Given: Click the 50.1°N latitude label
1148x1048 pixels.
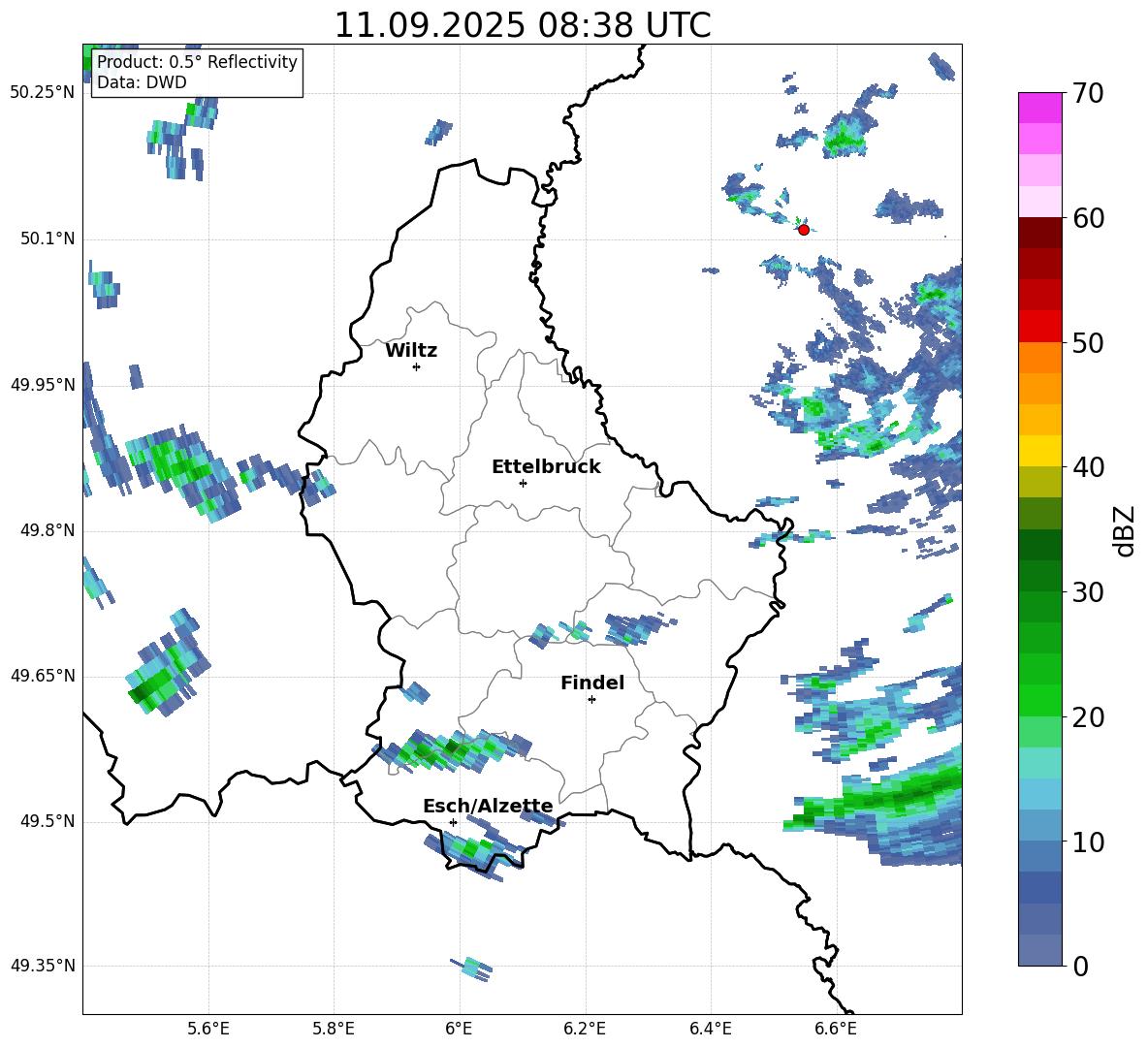Looking at the screenshot, I should [48, 238].
